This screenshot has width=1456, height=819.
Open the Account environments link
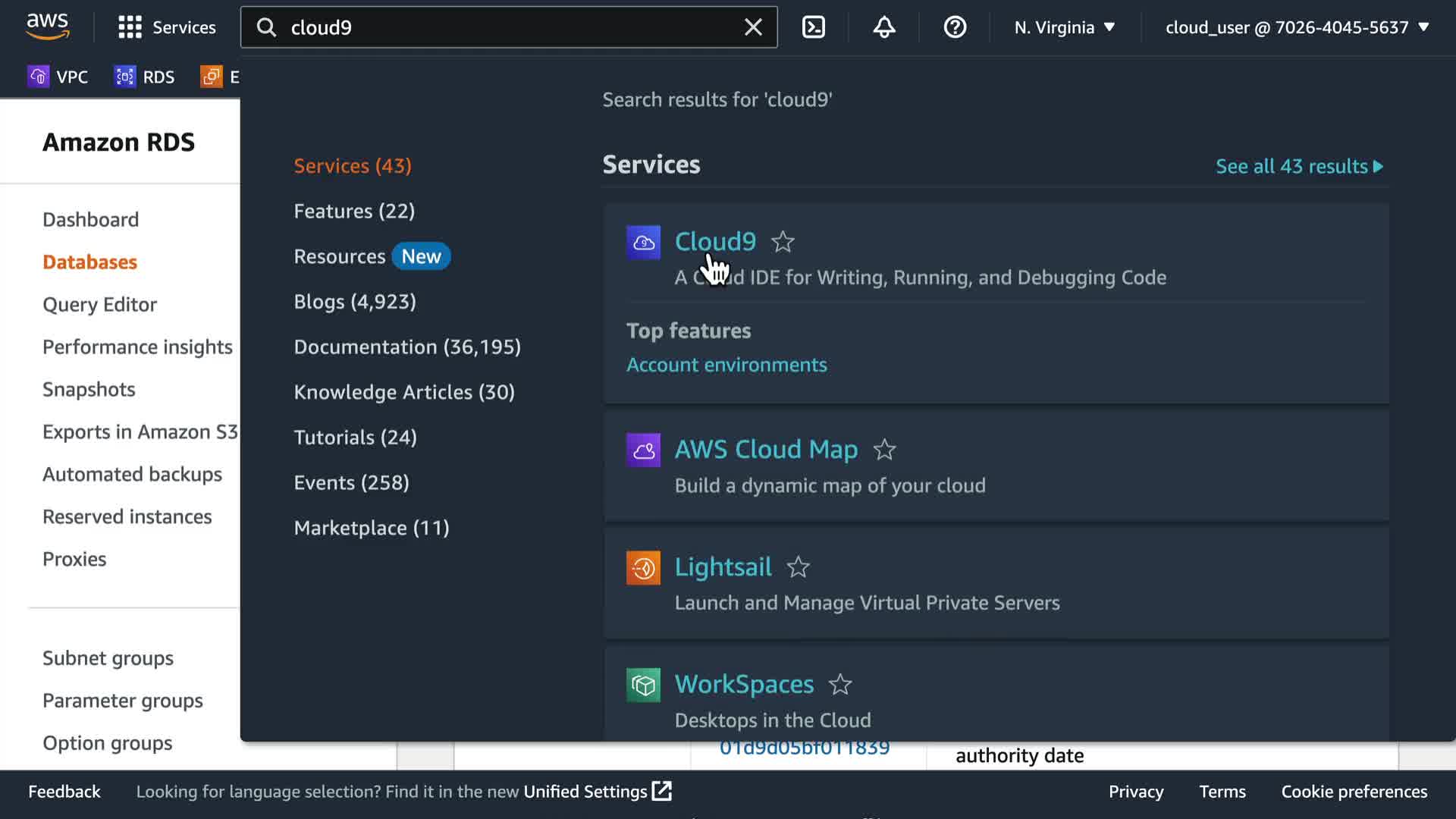pos(726,365)
